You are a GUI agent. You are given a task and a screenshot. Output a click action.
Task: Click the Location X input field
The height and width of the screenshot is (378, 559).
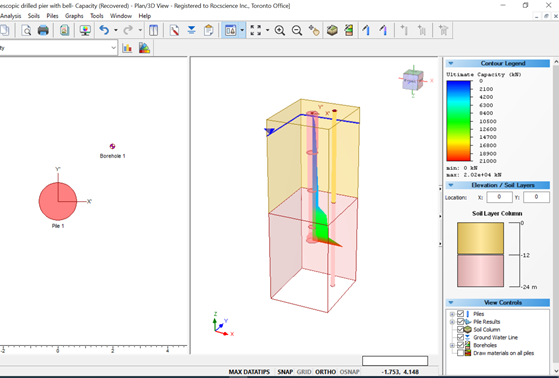499,197
